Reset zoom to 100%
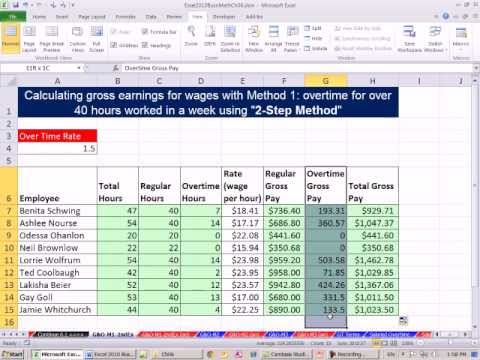 (x=210, y=37)
